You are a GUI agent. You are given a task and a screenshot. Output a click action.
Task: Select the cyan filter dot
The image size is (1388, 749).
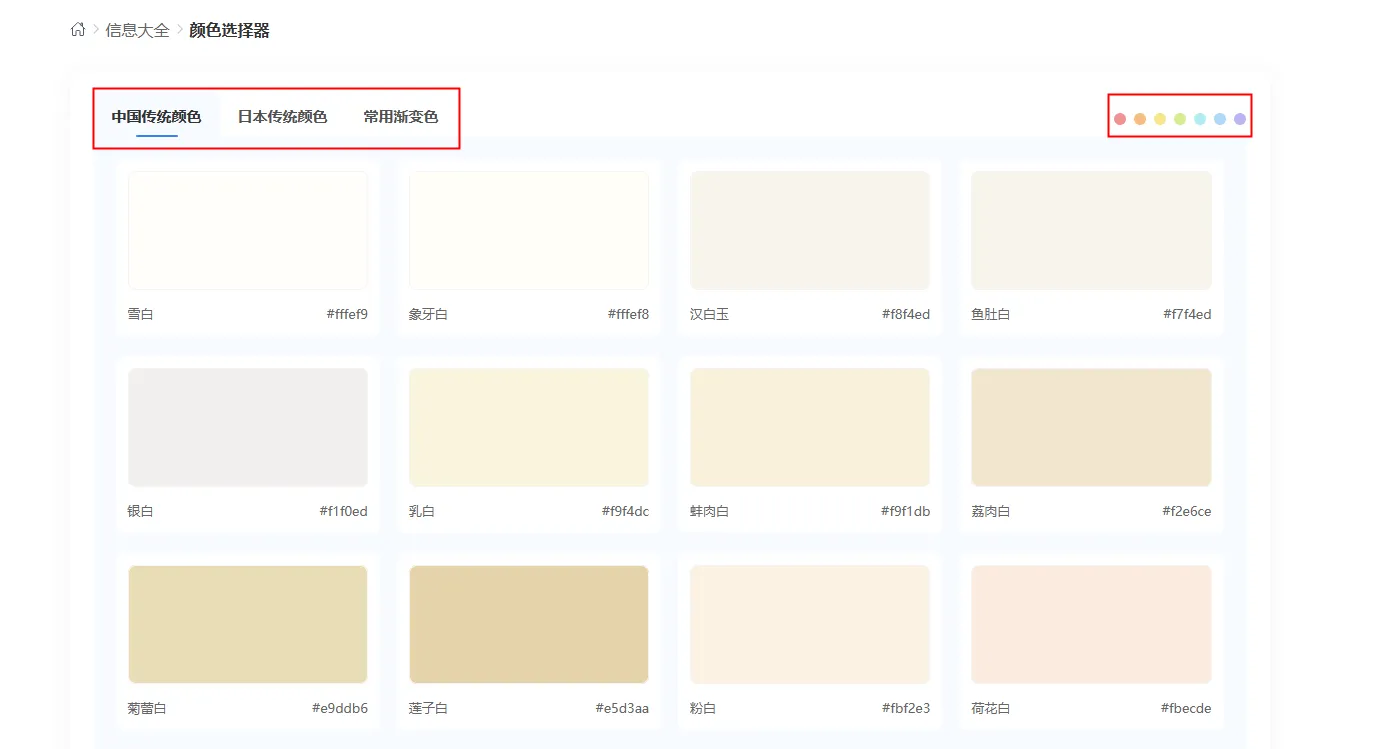coord(1200,119)
